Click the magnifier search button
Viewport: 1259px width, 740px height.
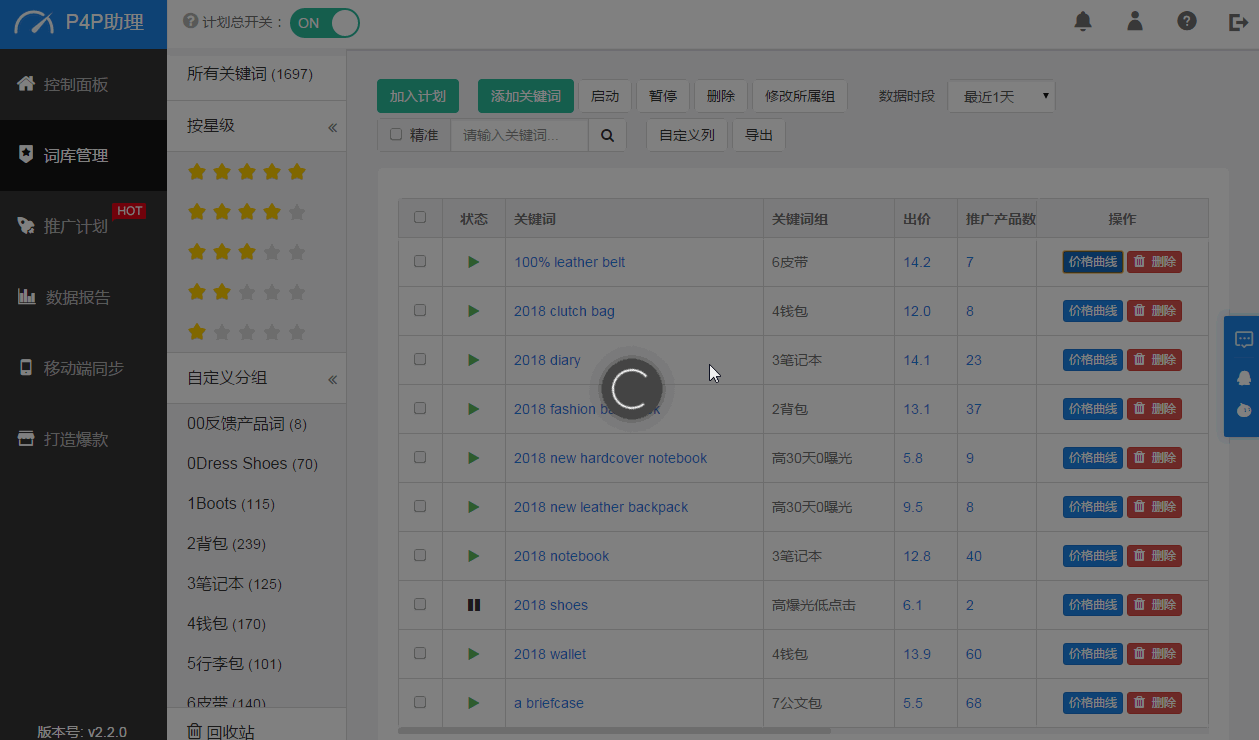click(x=607, y=135)
